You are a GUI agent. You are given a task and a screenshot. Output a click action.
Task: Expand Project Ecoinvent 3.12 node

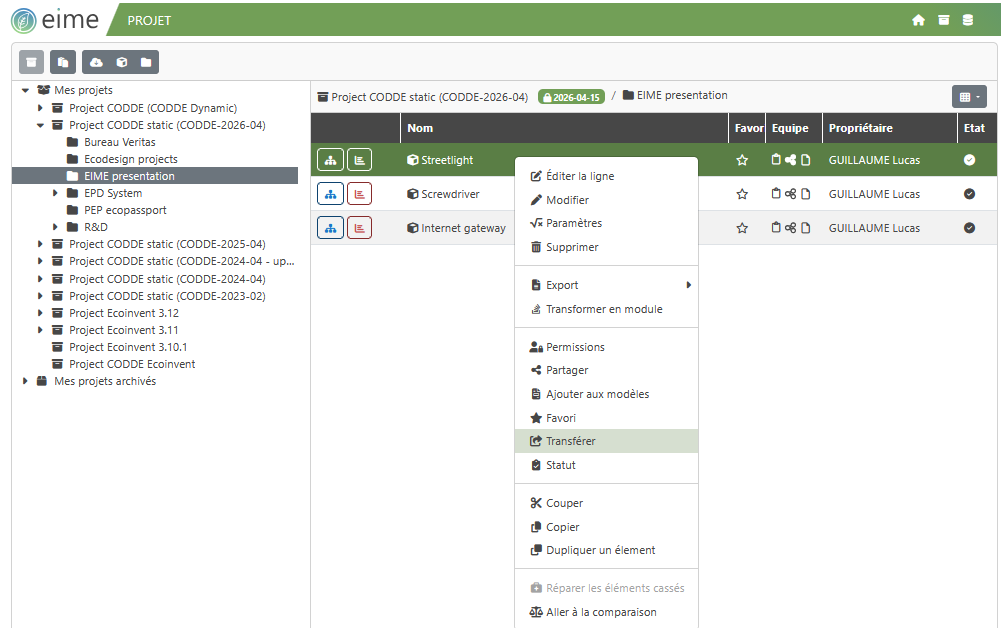point(40,313)
